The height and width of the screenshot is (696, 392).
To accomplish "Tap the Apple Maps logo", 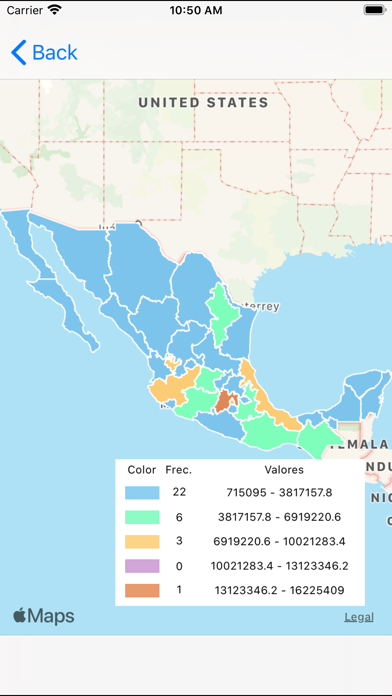I will [x=44, y=616].
